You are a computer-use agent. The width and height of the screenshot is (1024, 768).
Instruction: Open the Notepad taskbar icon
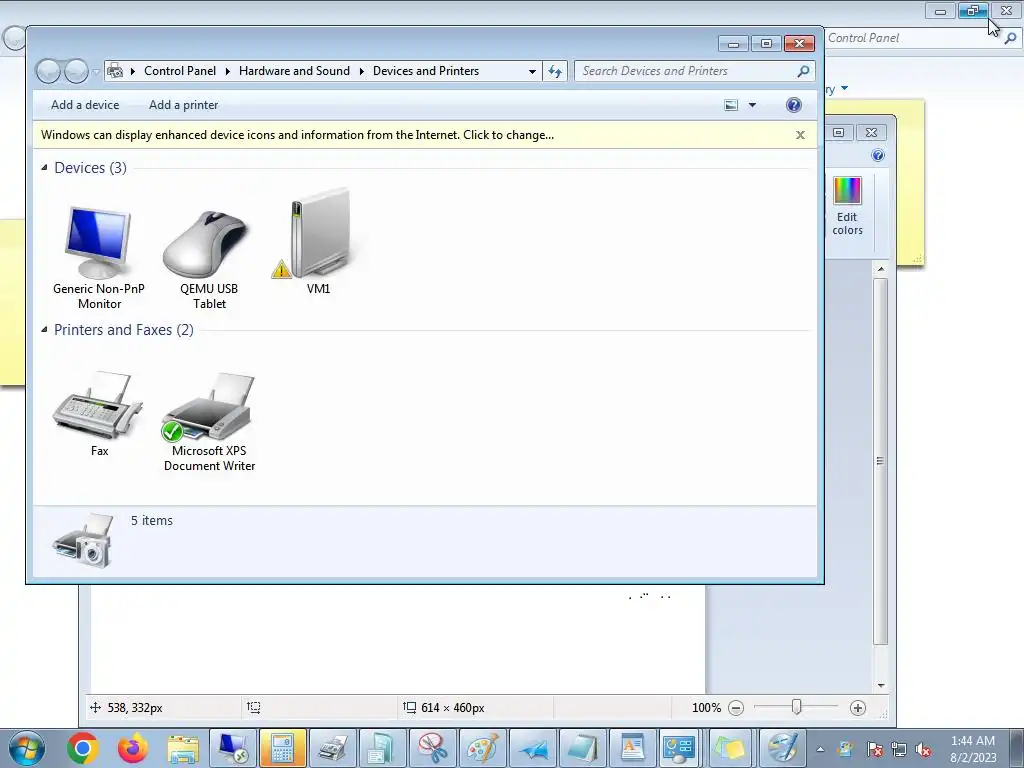pyautogui.click(x=583, y=748)
